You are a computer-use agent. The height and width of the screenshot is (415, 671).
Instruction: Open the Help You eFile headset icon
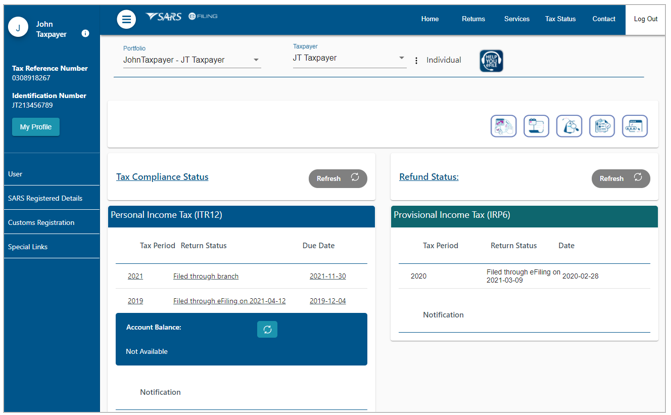click(x=491, y=61)
